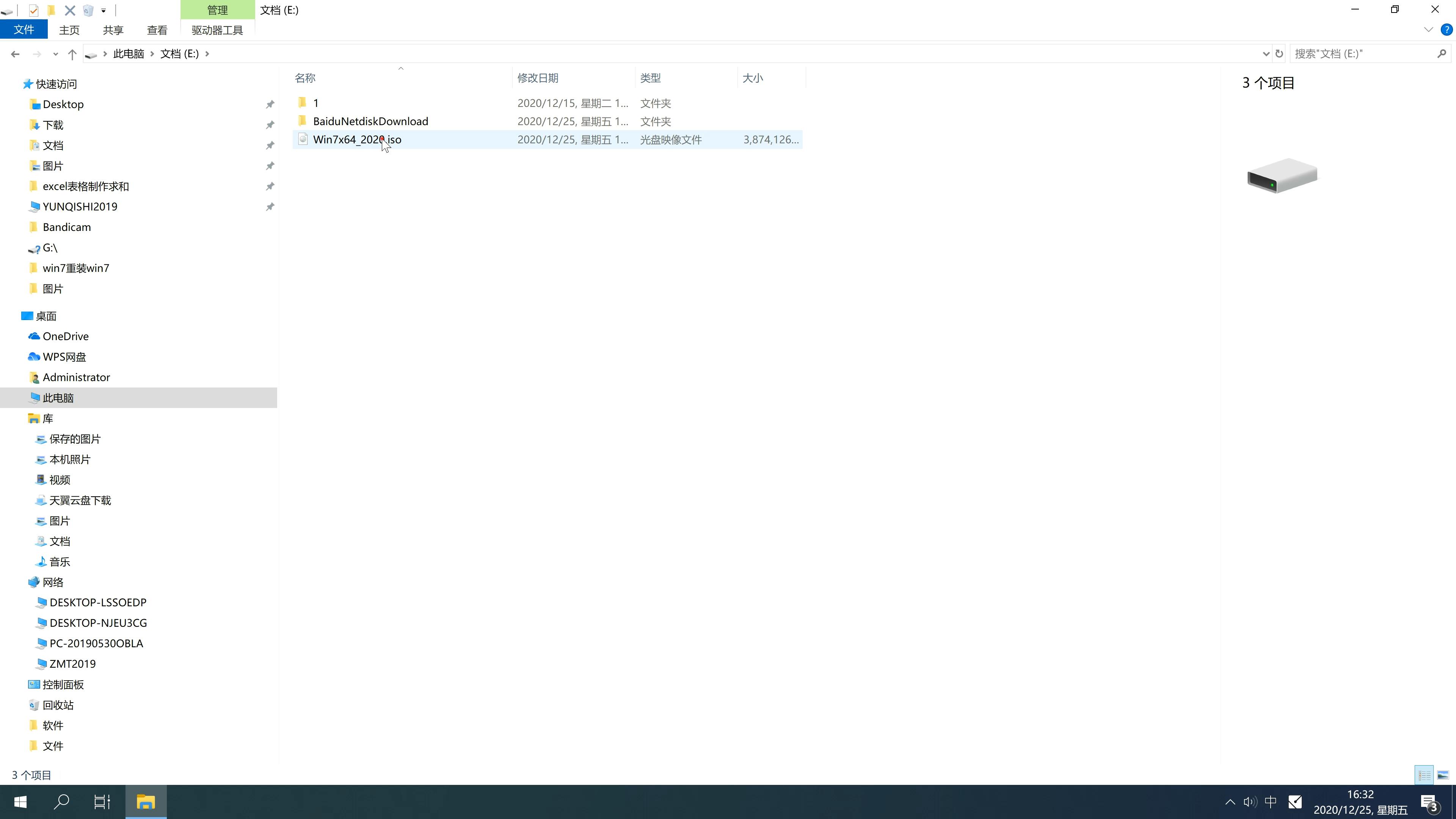Open Win7x64_2020.iso disc image file
Image resolution: width=1456 pixels, height=819 pixels.
pyautogui.click(x=357, y=139)
